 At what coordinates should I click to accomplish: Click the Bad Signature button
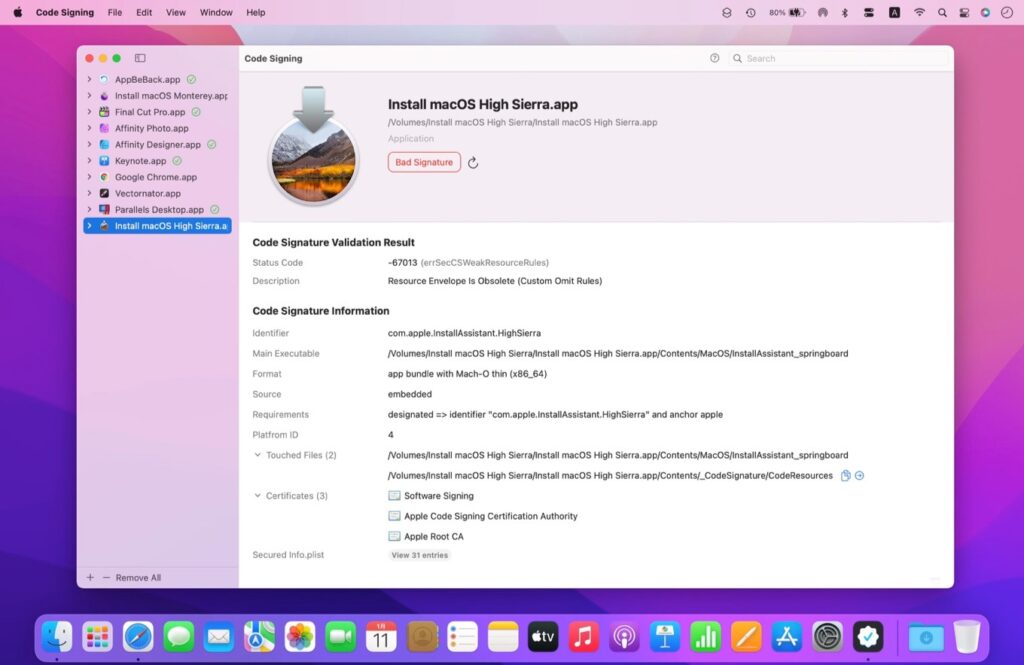(x=423, y=161)
